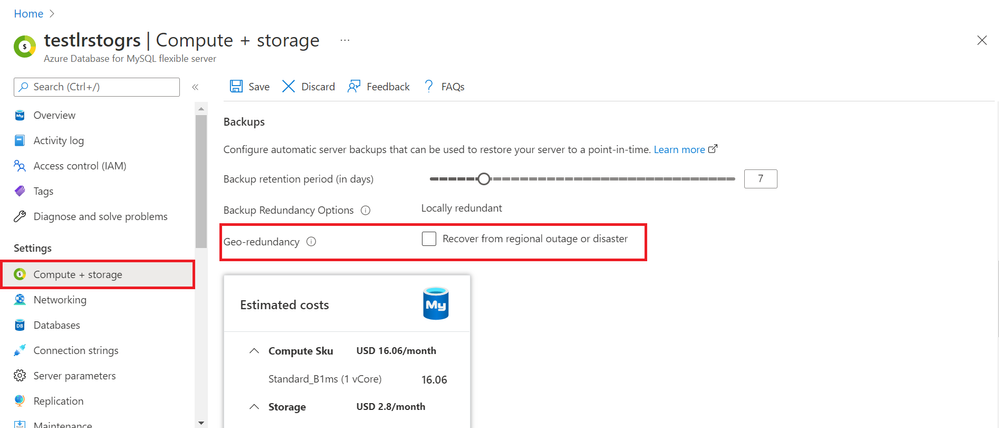Click the FAQs question mark icon
The width and height of the screenshot is (999, 428).
(429, 87)
